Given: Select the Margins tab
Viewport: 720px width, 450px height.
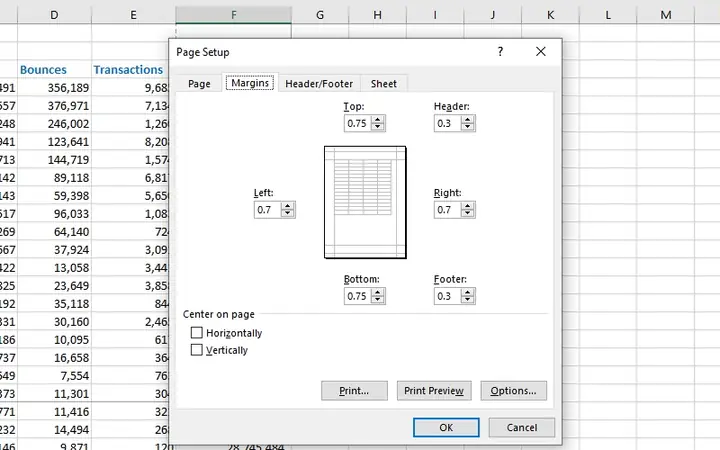Looking at the screenshot, I should 250,83.
